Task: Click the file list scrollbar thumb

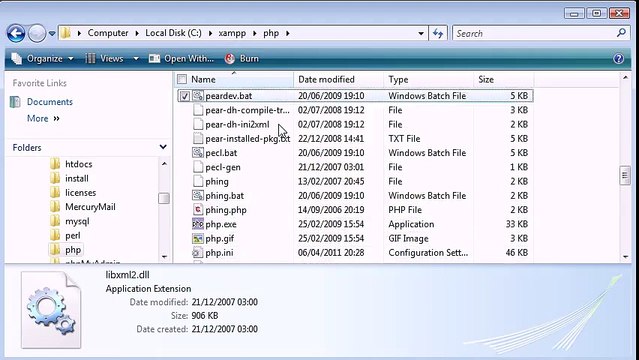Action: (x=625, y=176)
